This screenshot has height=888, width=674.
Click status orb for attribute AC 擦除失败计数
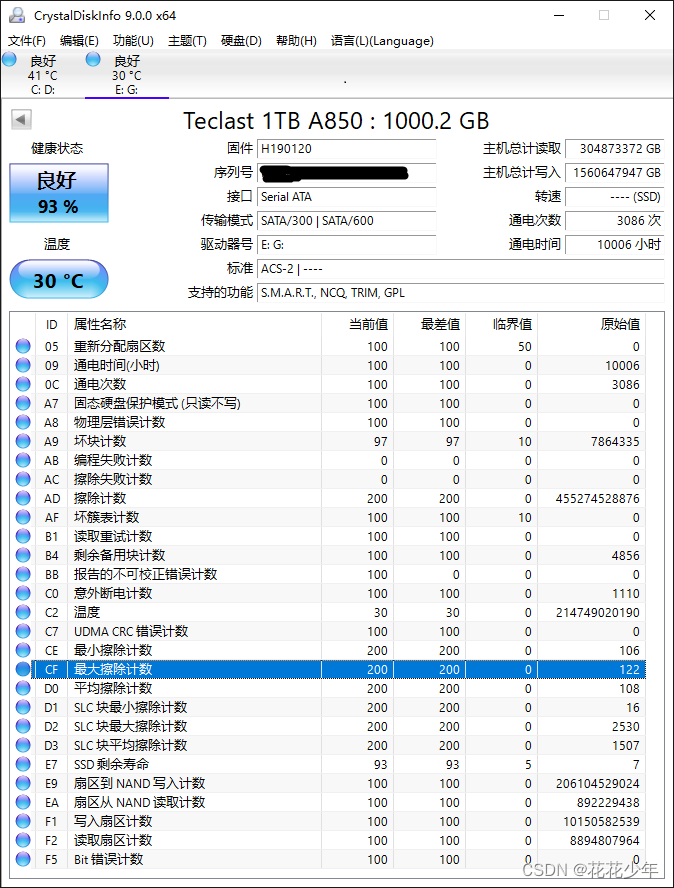(x=23, y=479)
